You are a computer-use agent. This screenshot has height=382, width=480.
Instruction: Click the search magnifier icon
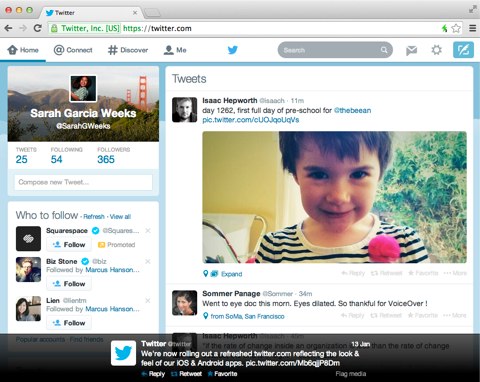point(384,50)
